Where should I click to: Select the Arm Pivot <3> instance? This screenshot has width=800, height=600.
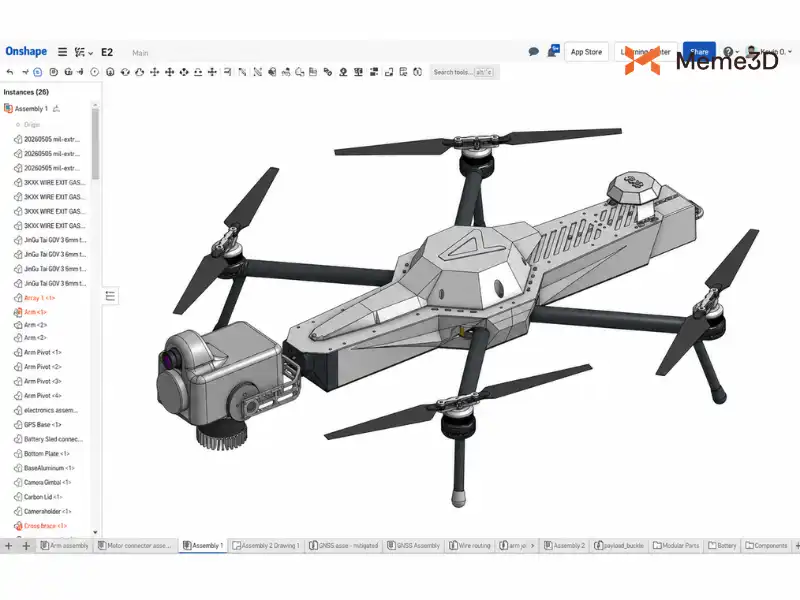point(42,381)
